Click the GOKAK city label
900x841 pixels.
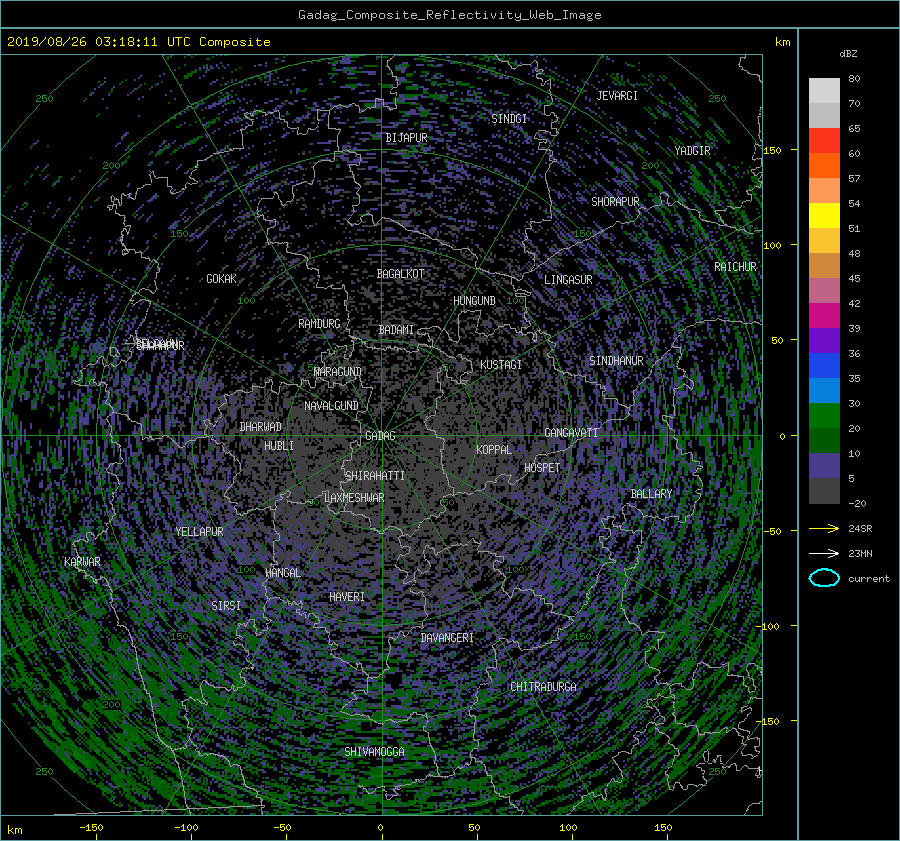(x=222, y=279)
